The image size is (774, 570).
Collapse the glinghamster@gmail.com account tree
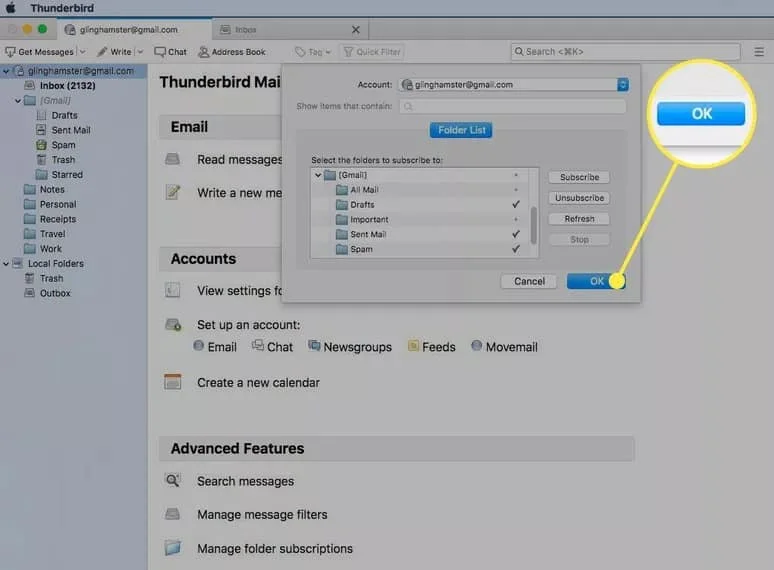6,71
